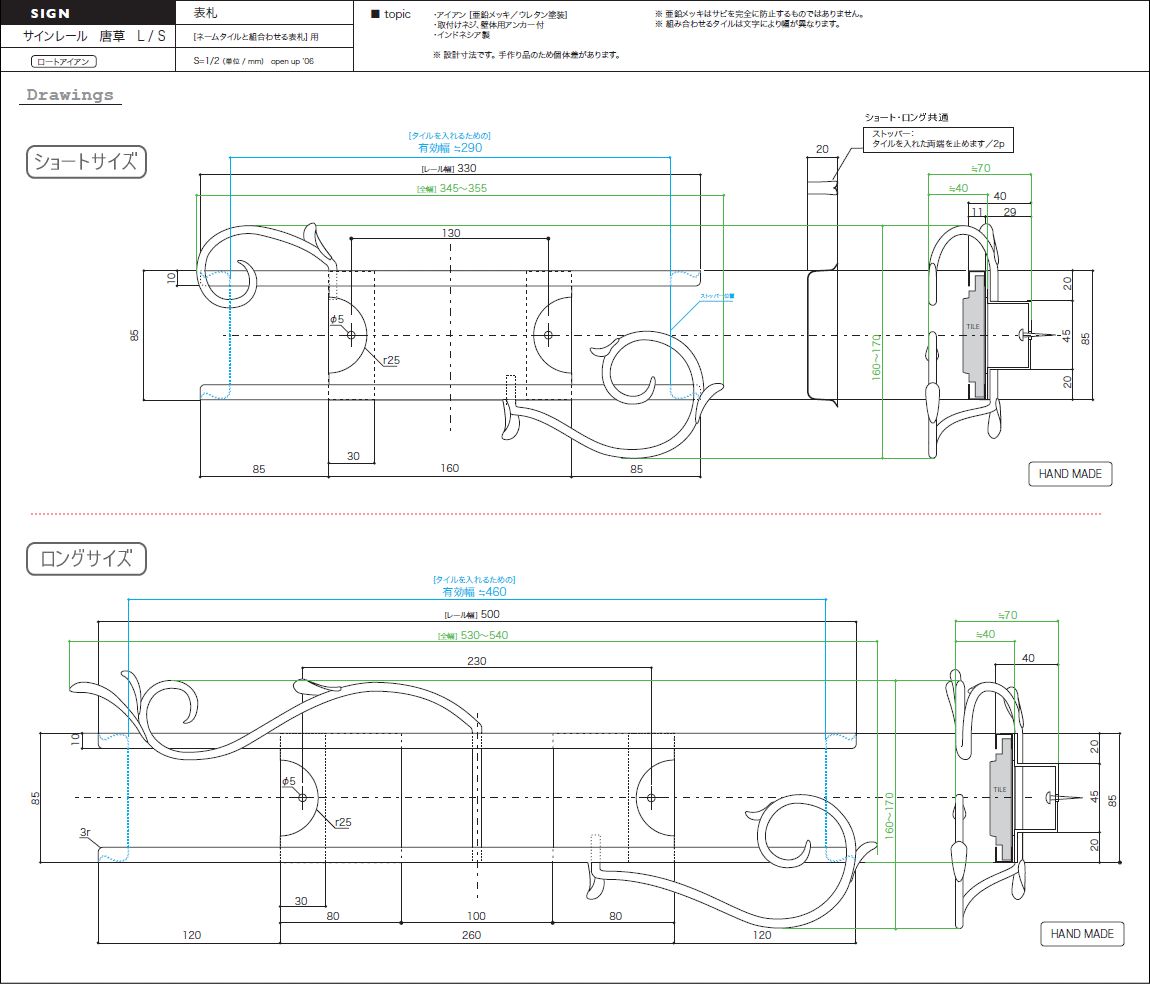
Task: Click the black SIGN header label
Action: coord(50,14)
